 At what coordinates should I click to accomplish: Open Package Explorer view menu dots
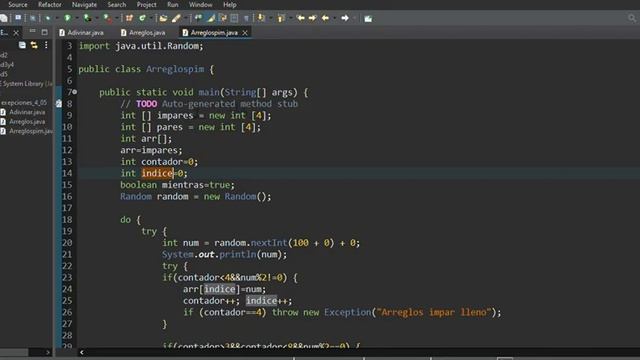(x=46, y=45)
